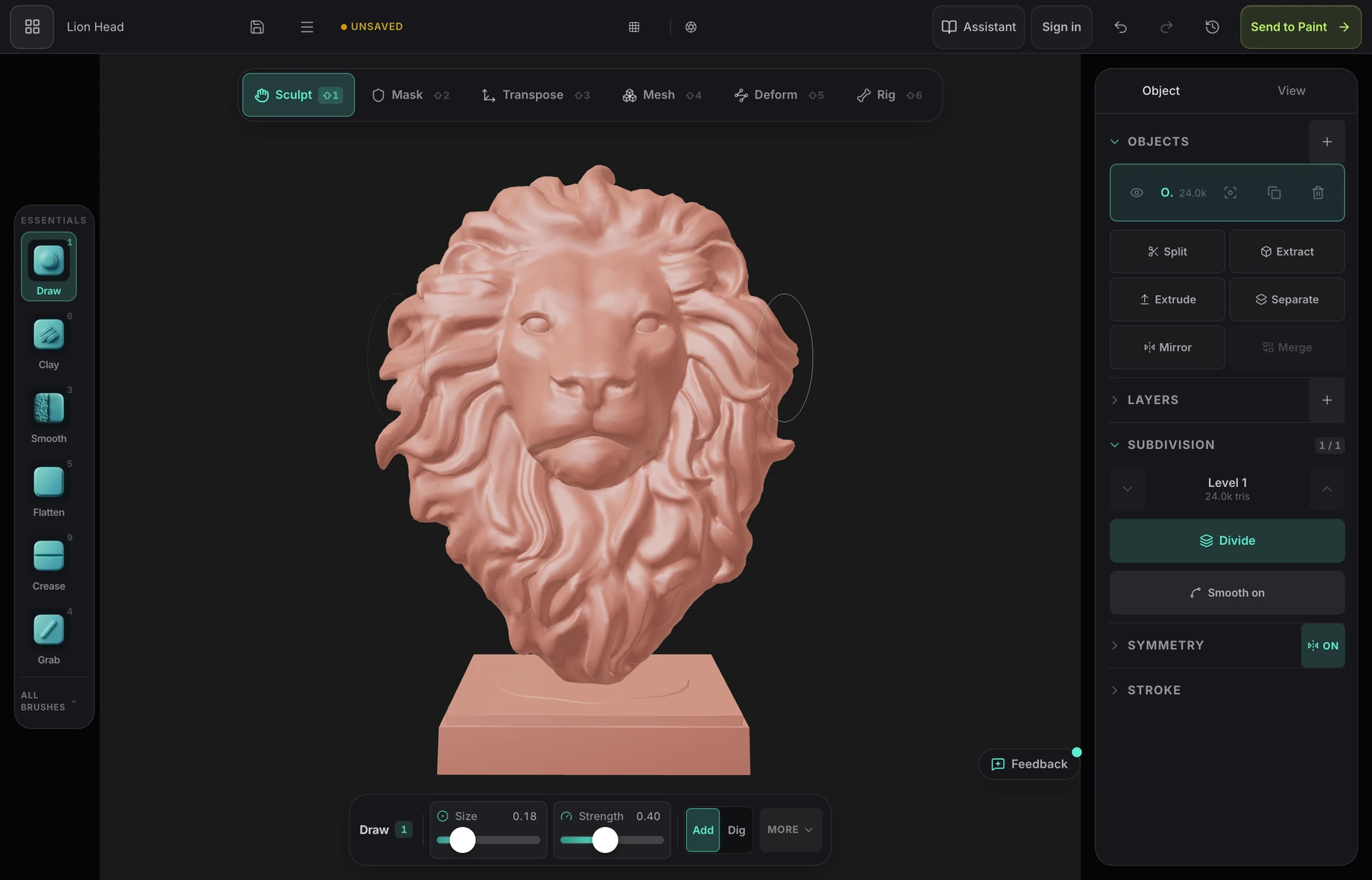
Task: Expand ALL BRUSHES list
Action: pyautogui.click(x=49, y=701)
